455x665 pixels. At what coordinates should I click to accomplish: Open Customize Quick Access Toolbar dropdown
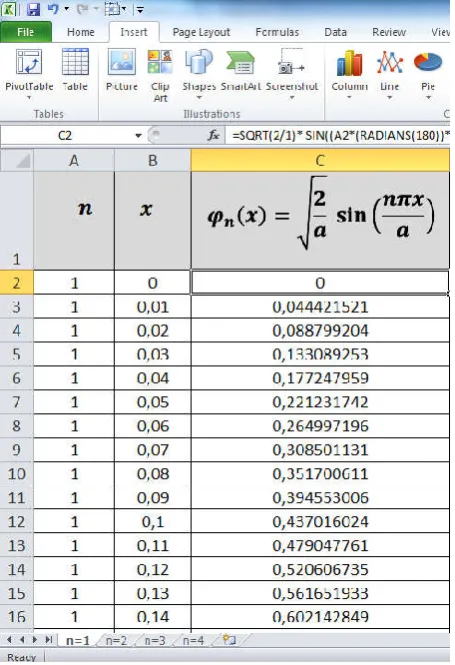point(140,9)
